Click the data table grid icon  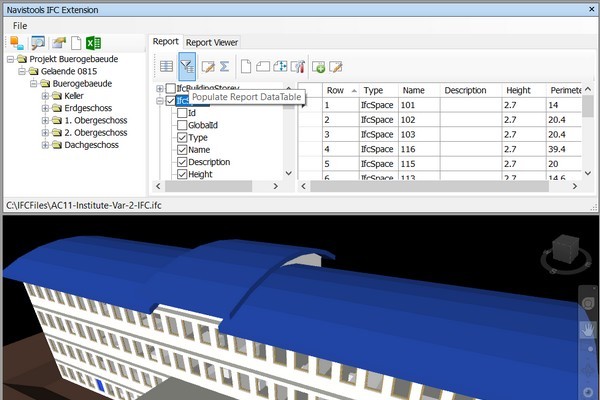click(x=167, y=66)
